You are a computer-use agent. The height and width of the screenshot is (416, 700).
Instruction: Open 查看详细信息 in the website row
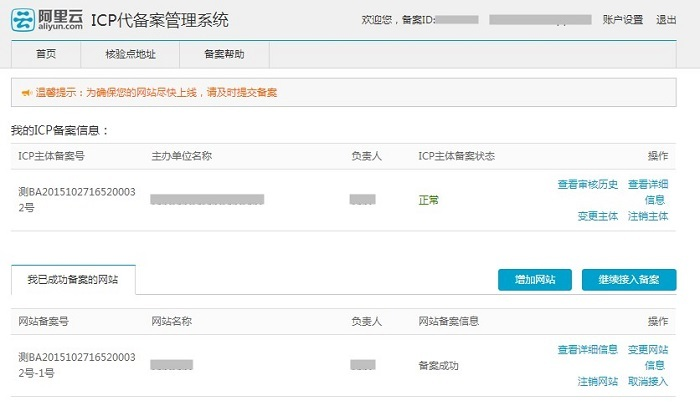[x=588, y=350]
